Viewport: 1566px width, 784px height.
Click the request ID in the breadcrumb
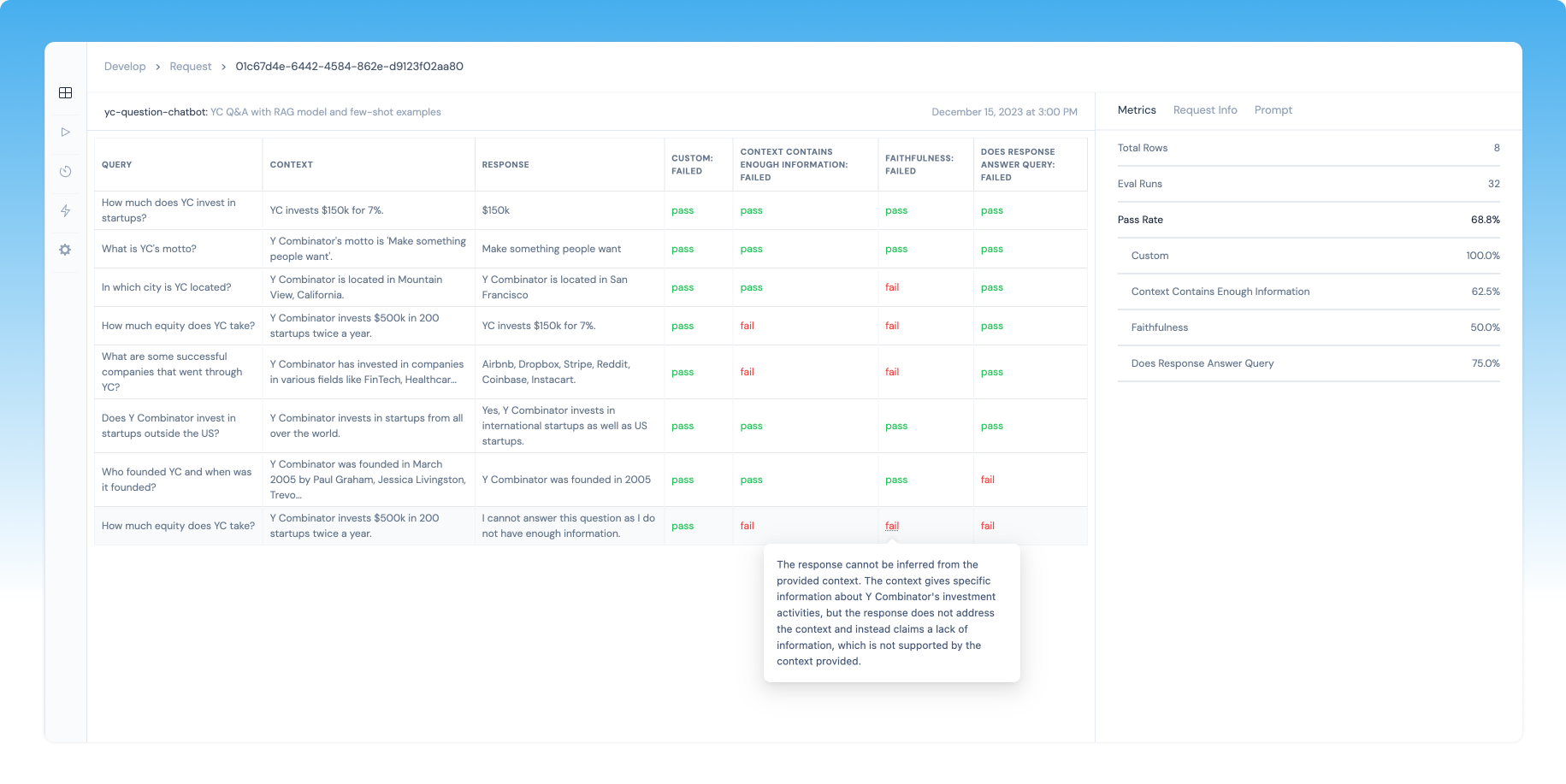[349, 66]
